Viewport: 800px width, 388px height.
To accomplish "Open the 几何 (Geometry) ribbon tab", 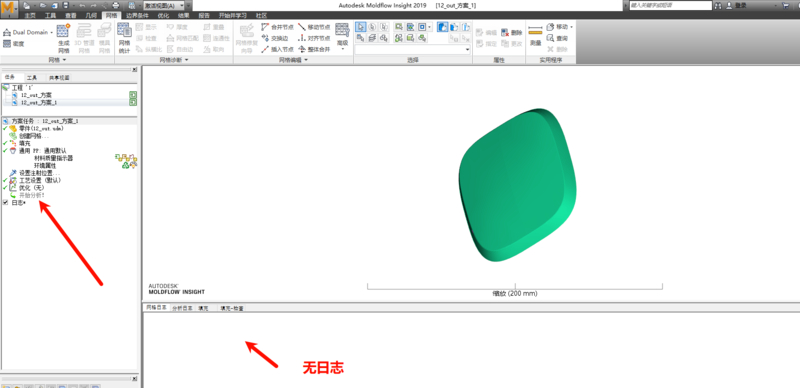I will (x=91, y=16).
